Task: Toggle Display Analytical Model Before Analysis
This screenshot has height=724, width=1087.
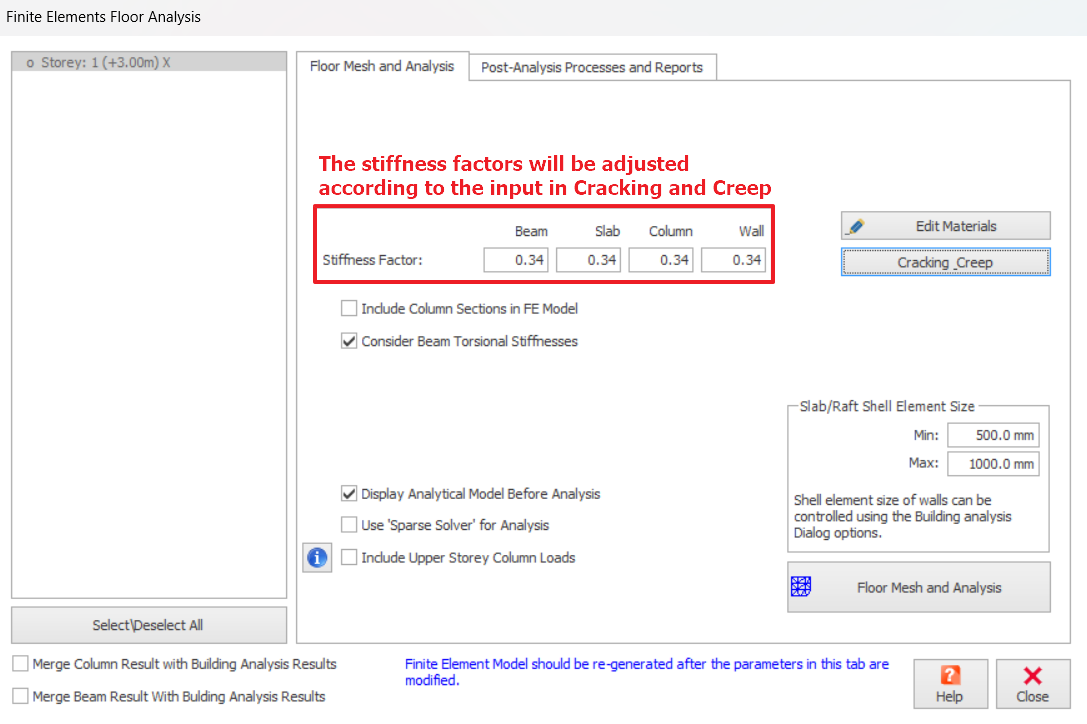Action: 349,494
